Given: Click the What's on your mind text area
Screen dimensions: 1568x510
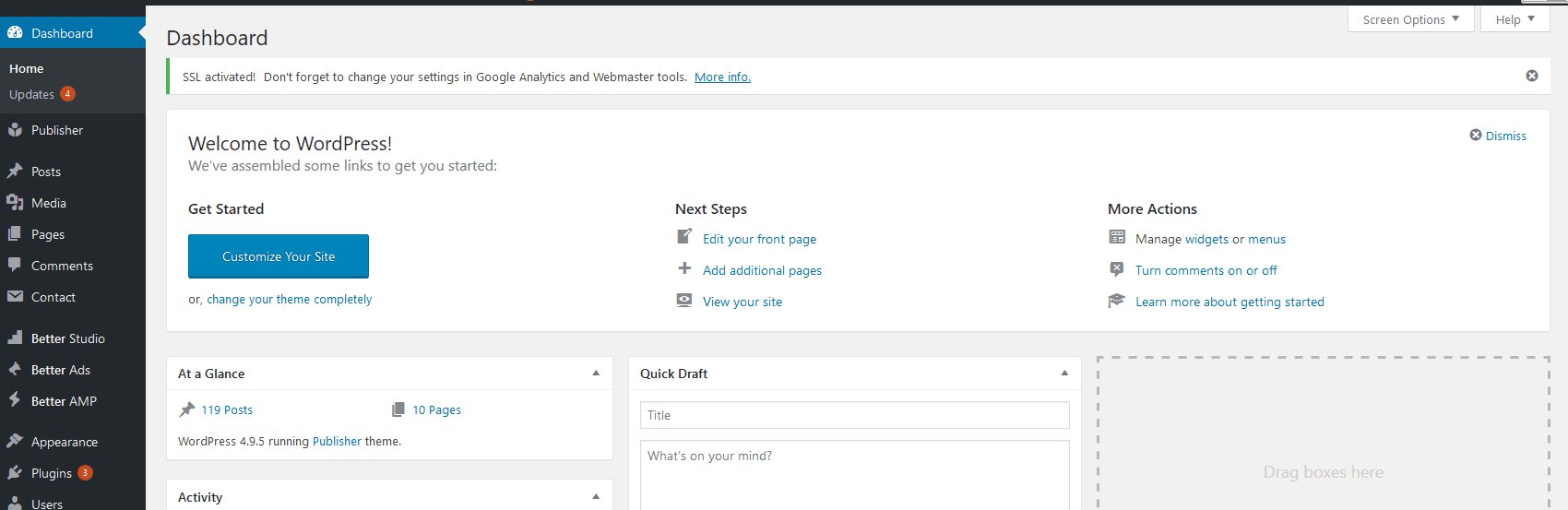Looking at the screenshot, I should coord(855,475).
